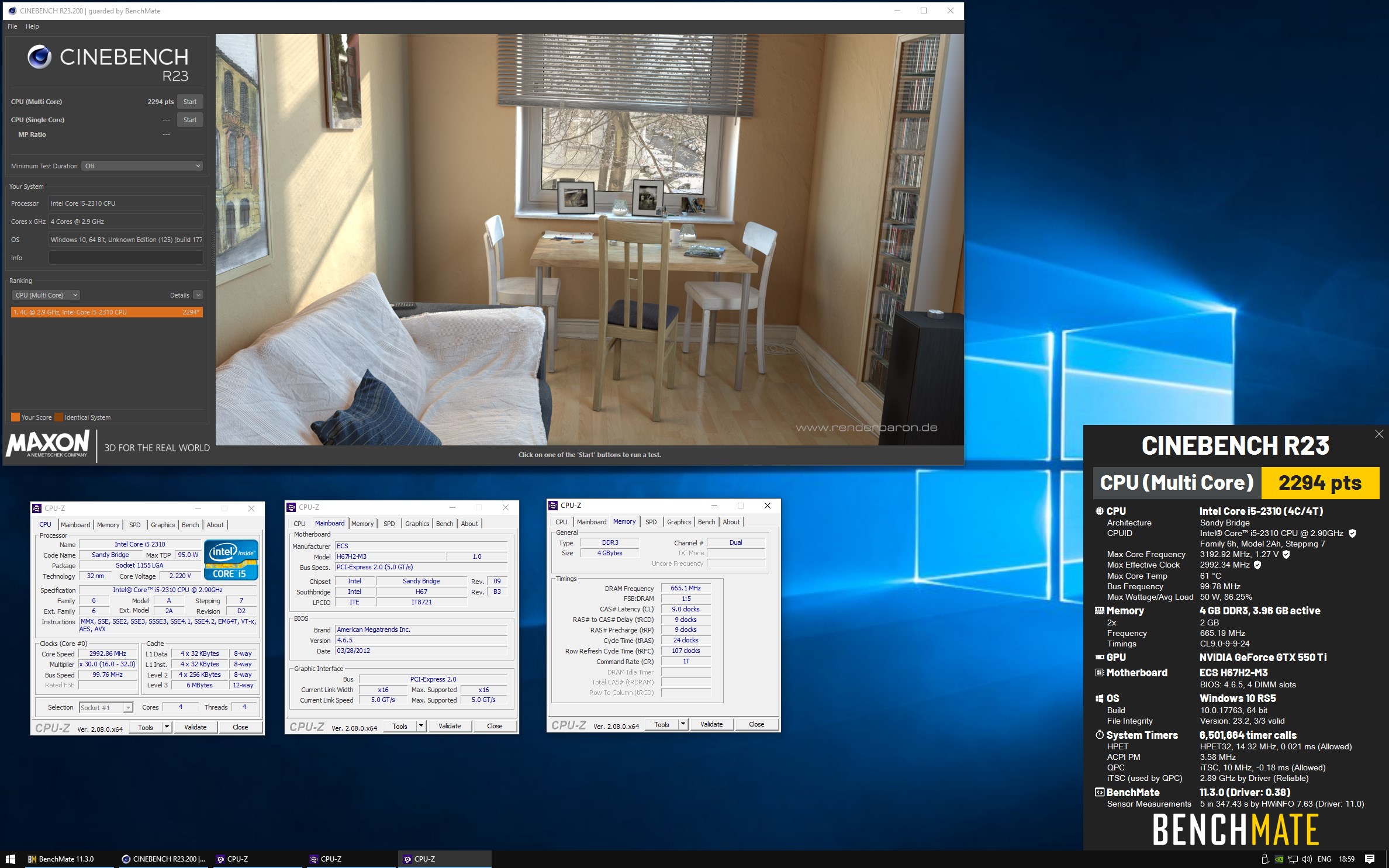Open the Help menu in Cinebench
1389x868 pixels.
pyautogui.click(x=32, y=26)
